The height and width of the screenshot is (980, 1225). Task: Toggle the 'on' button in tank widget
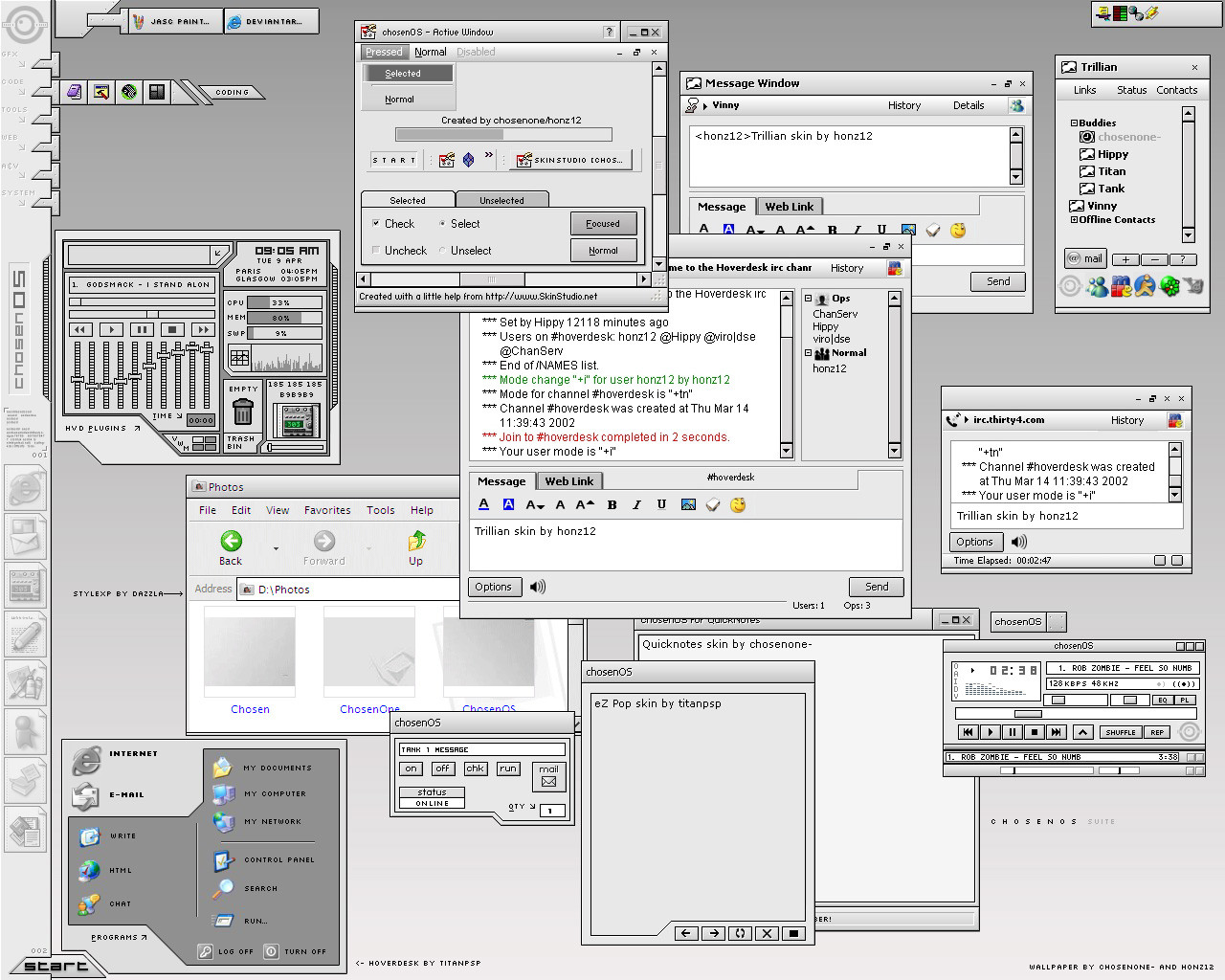411,768
